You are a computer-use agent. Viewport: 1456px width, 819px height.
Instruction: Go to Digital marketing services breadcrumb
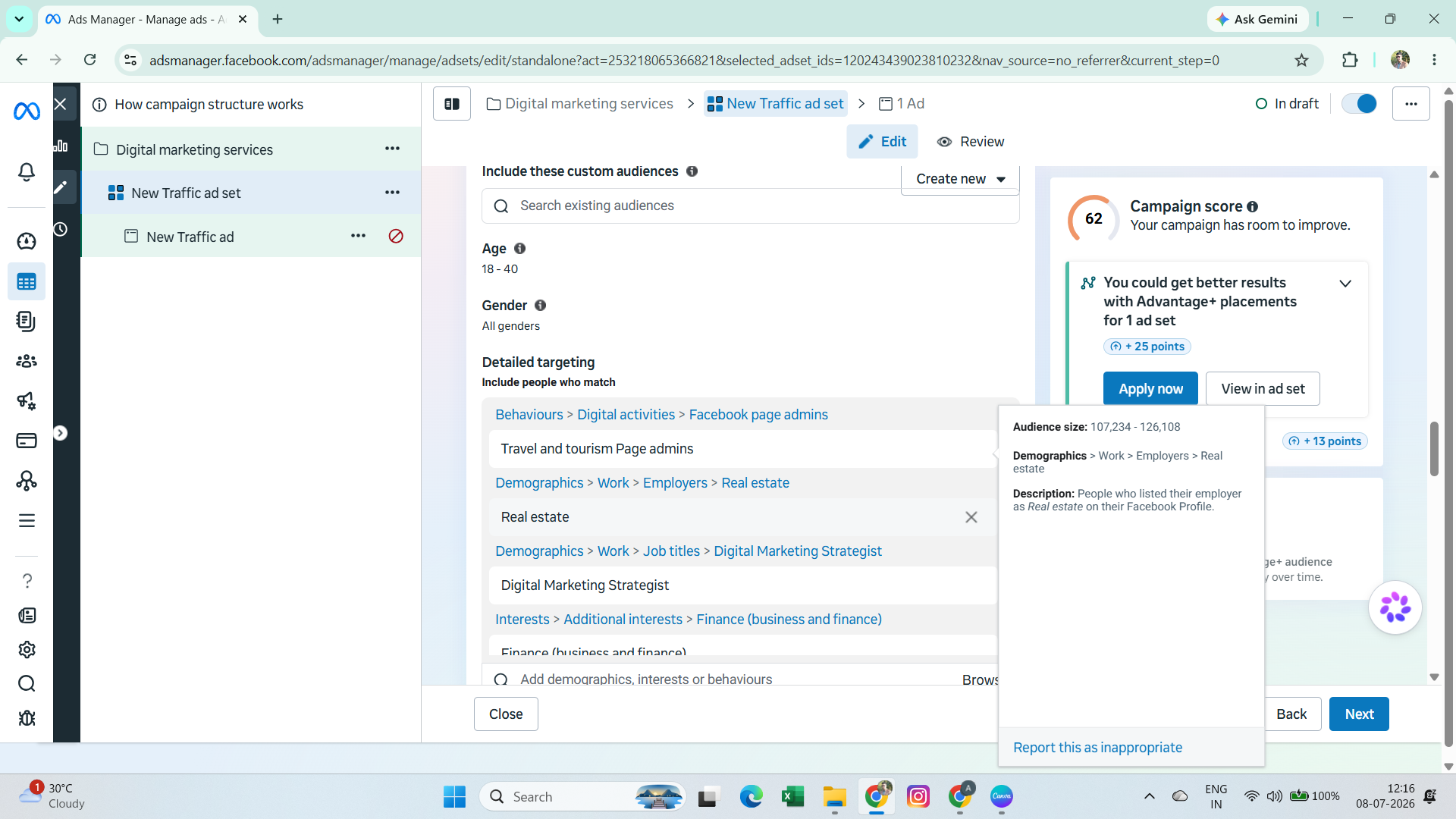tap(579, 104)
